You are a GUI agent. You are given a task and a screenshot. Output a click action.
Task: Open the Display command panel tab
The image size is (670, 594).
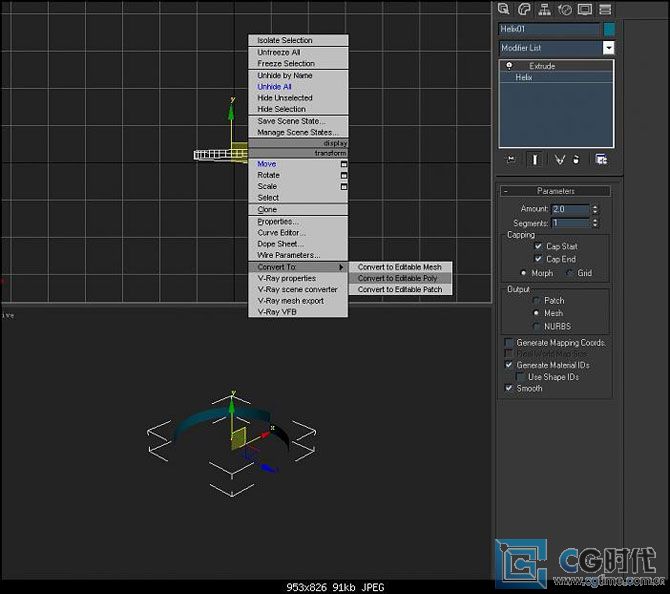coord(585,9)
